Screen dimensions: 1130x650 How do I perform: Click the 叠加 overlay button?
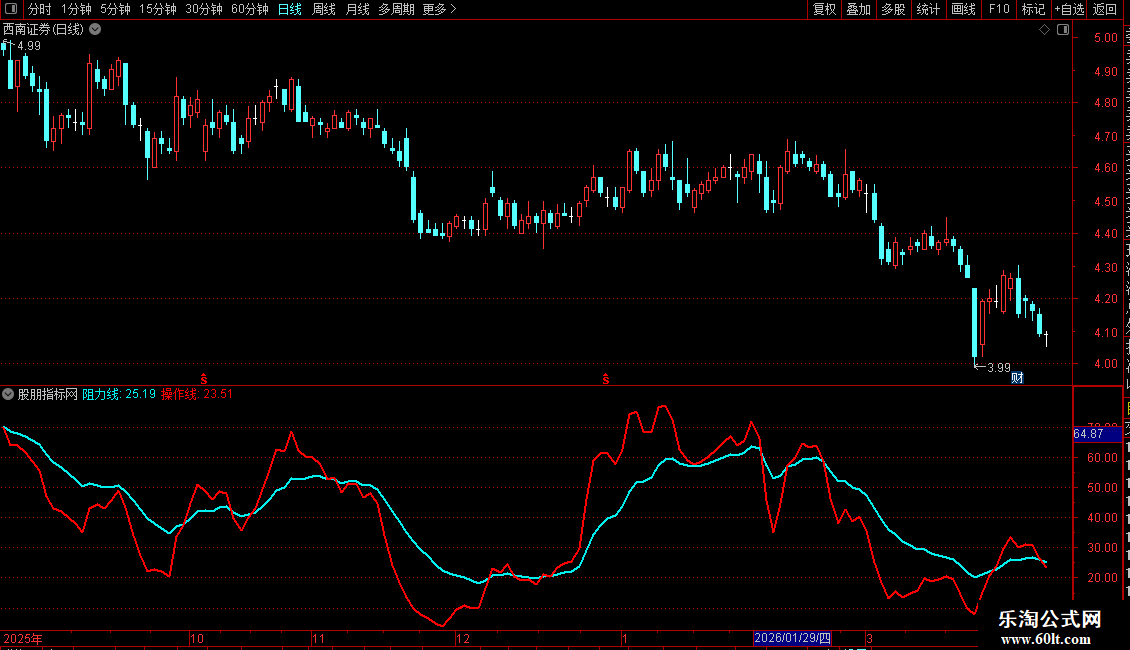(858, 9)
